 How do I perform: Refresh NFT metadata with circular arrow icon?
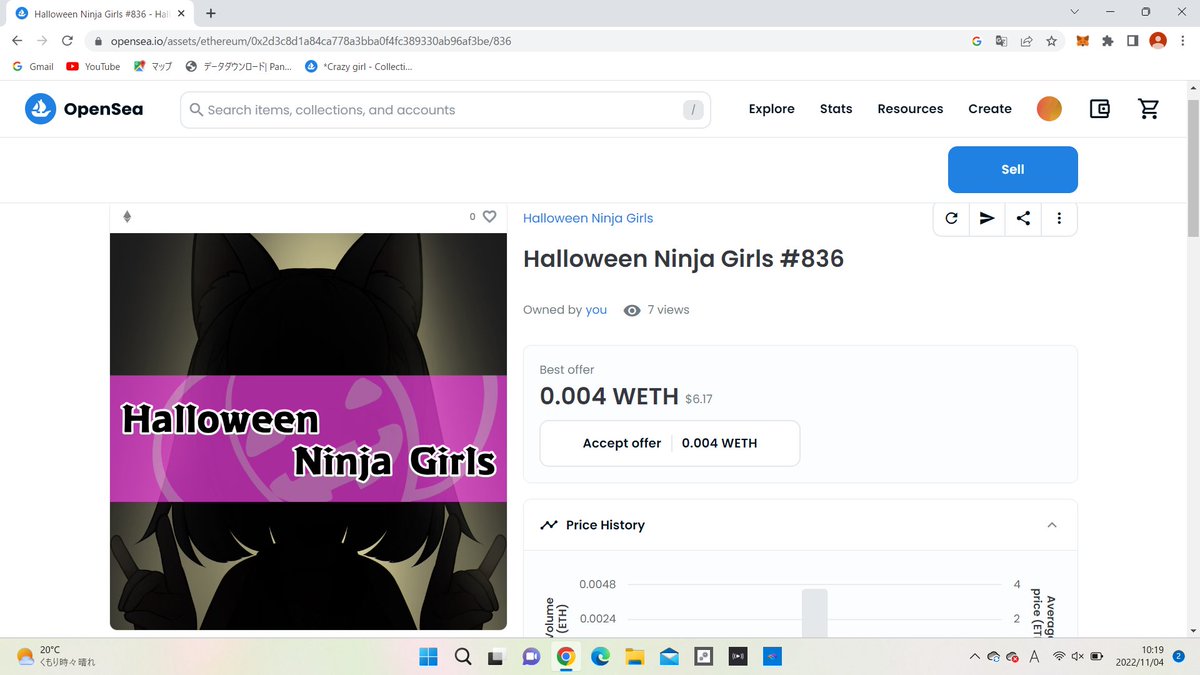coord(951,218)
